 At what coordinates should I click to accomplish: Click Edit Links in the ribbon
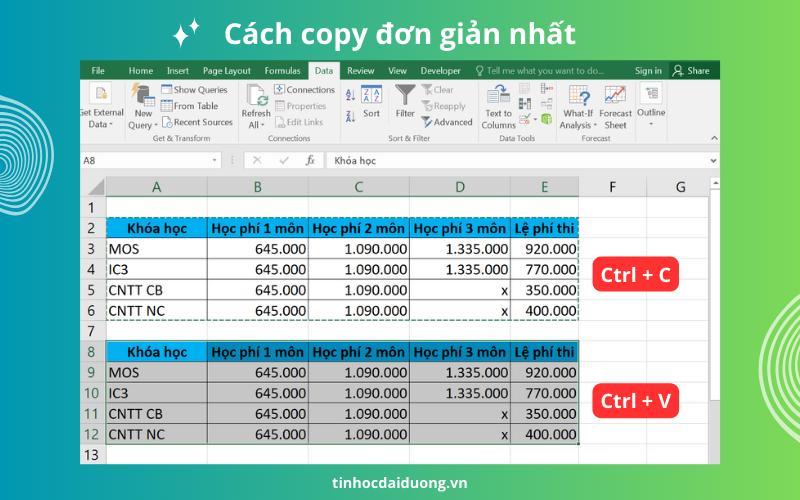click(x=299, y=122)
